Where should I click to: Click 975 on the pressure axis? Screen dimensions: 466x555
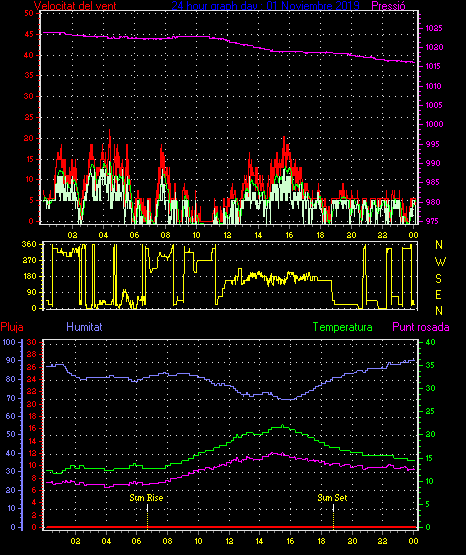[x=433, y=221]
